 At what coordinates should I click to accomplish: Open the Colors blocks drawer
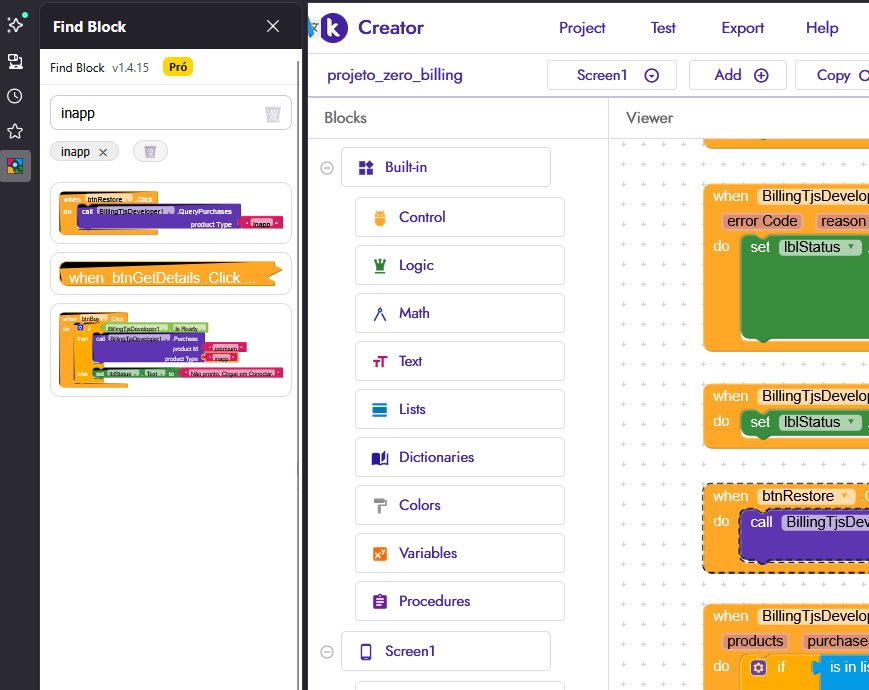pyautogui.click(x=459, y=505)
